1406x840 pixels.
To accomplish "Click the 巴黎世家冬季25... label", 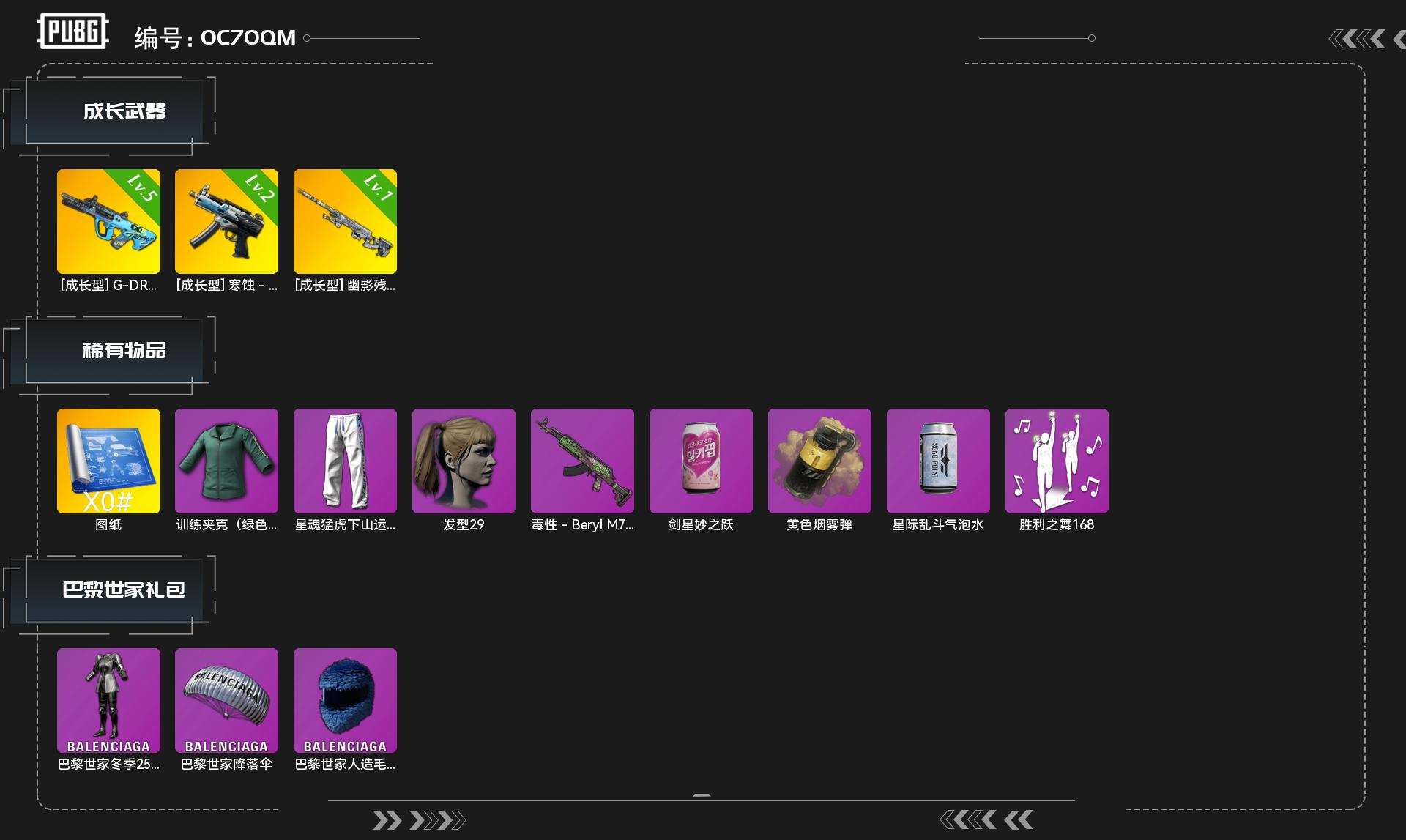I will pyautogui.click(x=108, y=765).
